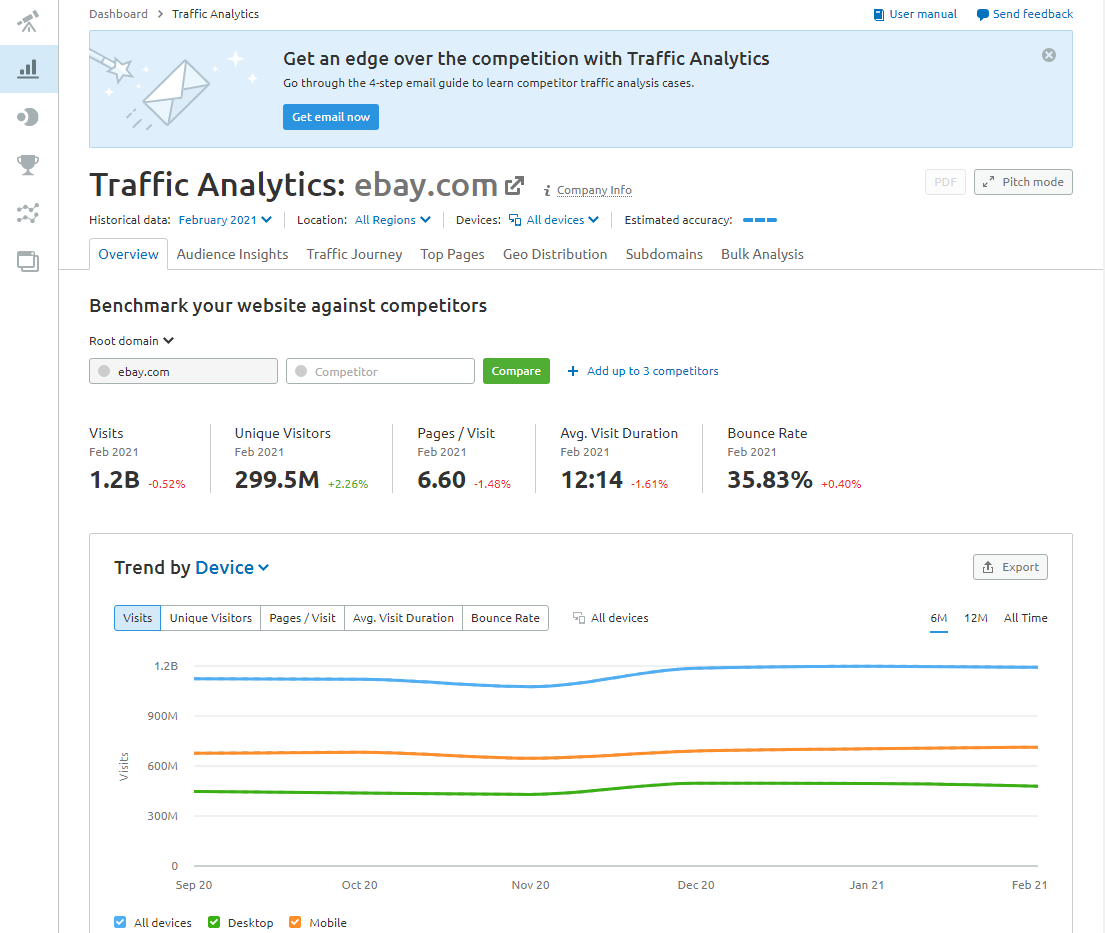The image size is (1105, 933).
Task: Close the Traffic Analytics email banner
Action: (x=1049, y=55)
